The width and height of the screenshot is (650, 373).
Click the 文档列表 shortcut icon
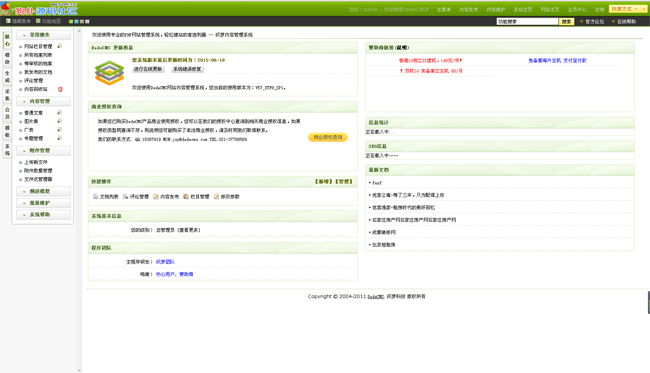(95, 196)
